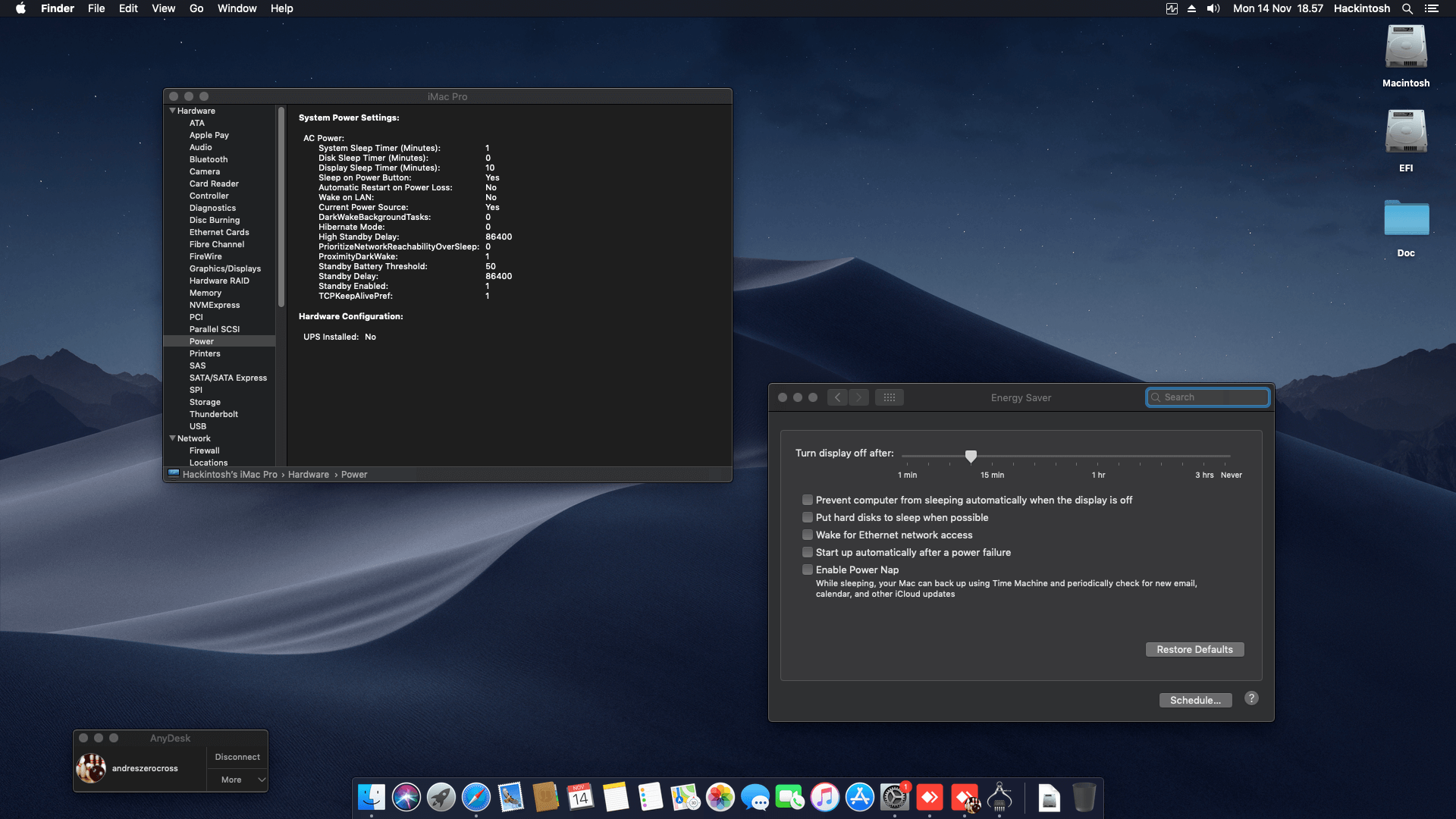Select Firewall under Network

click(204, 450)
